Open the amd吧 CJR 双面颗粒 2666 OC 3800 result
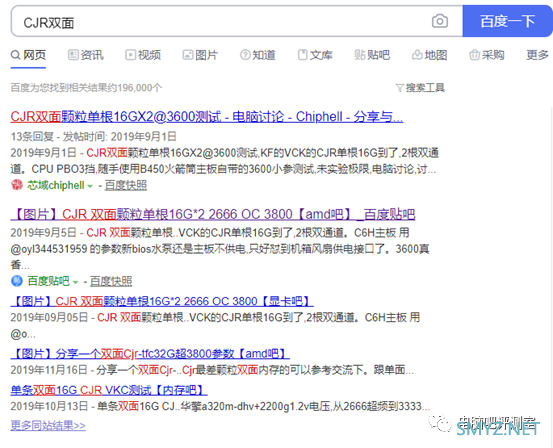553x448 pixels. [213, 214]
